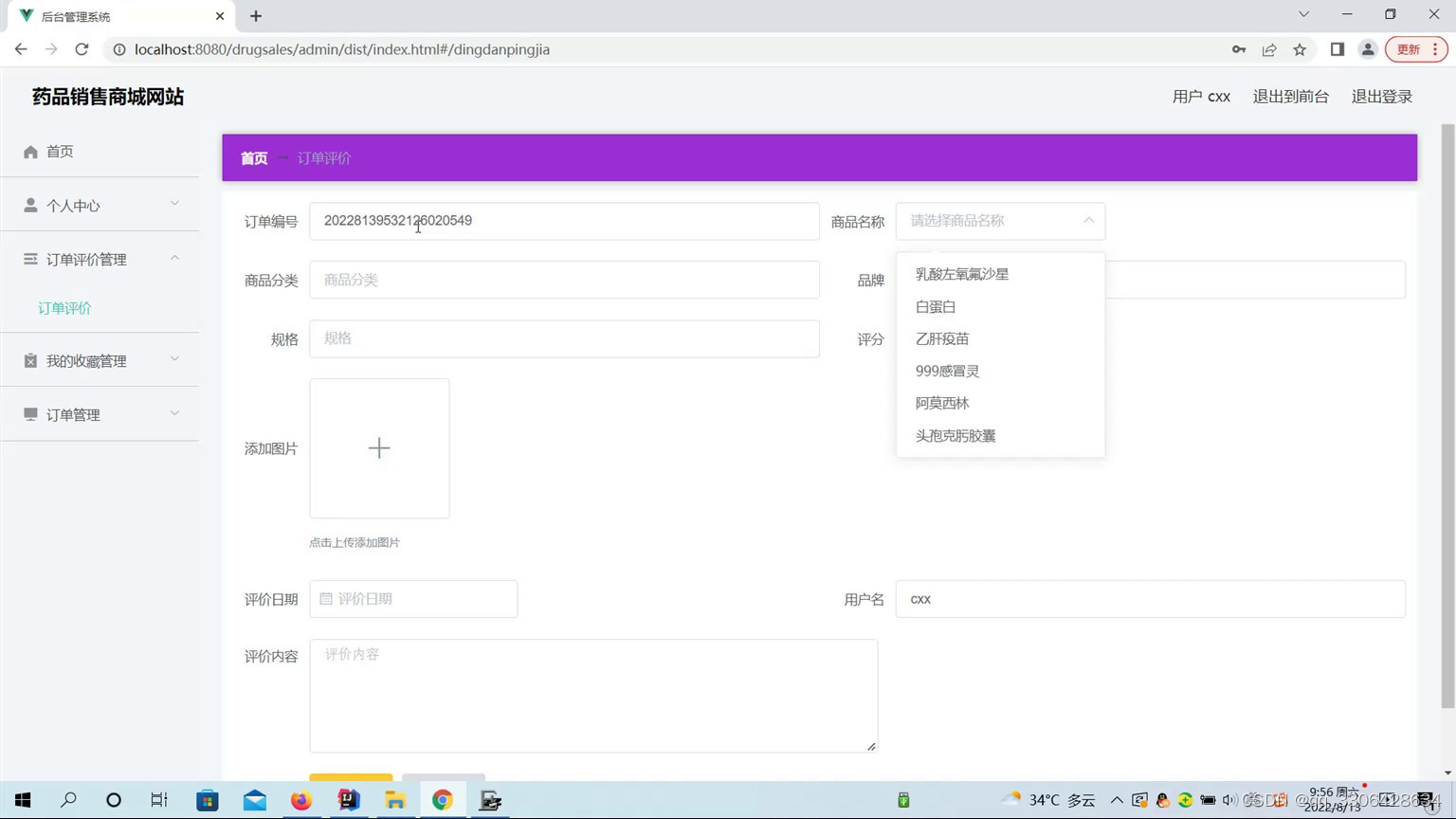The image size is (1456, 819).
Task: Open Task View in the taskbar
Action: pyautogui.click(x=159, y=800)
